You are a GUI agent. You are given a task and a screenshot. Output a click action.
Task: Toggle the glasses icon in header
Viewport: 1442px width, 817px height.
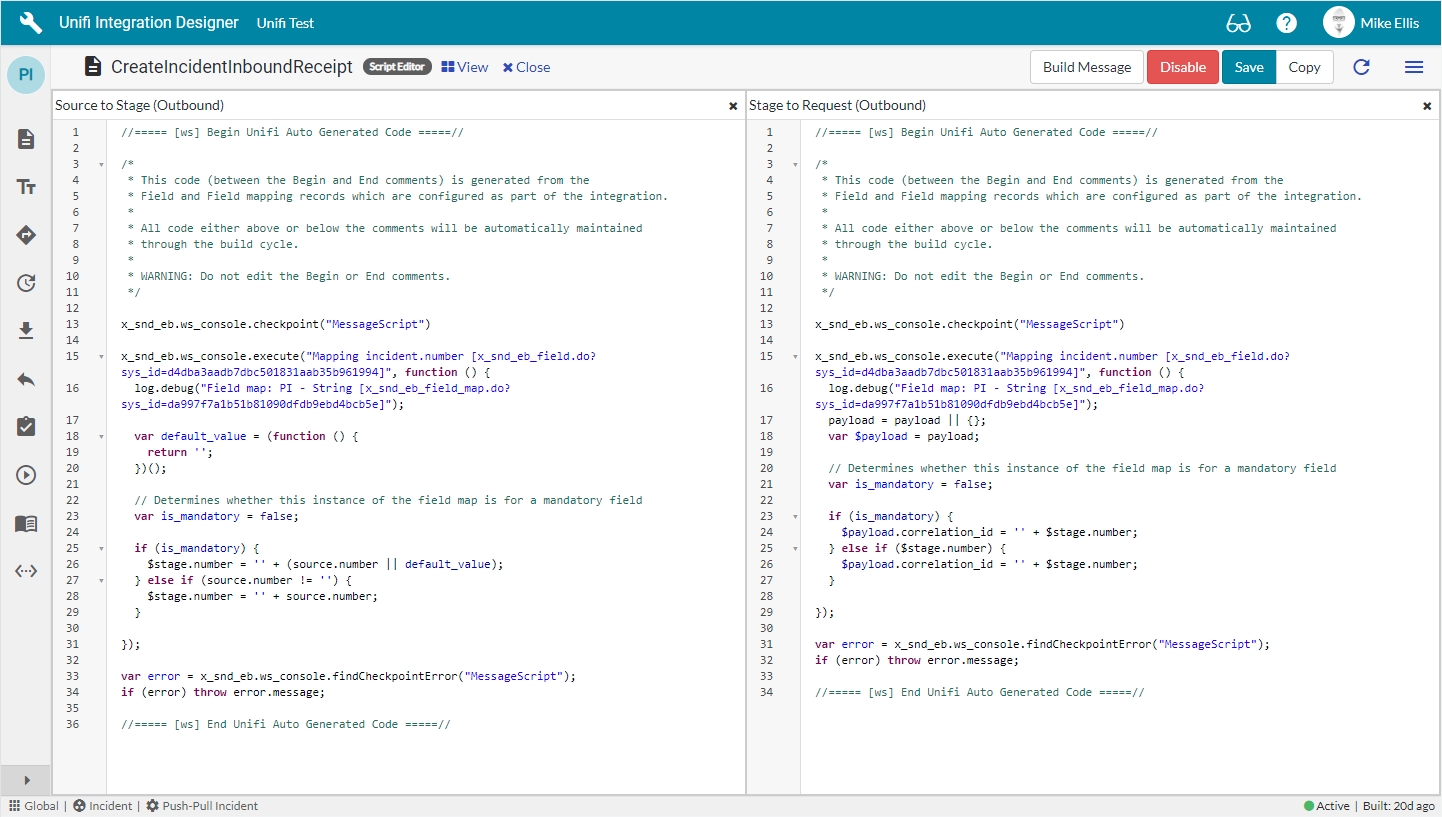pyautogui.click(x=1238, y=23)
